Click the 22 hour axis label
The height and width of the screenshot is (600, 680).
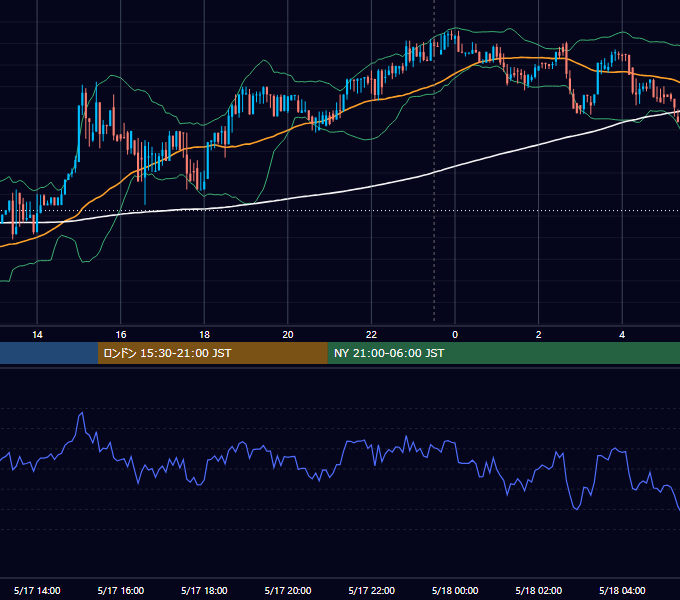[371, 335]
